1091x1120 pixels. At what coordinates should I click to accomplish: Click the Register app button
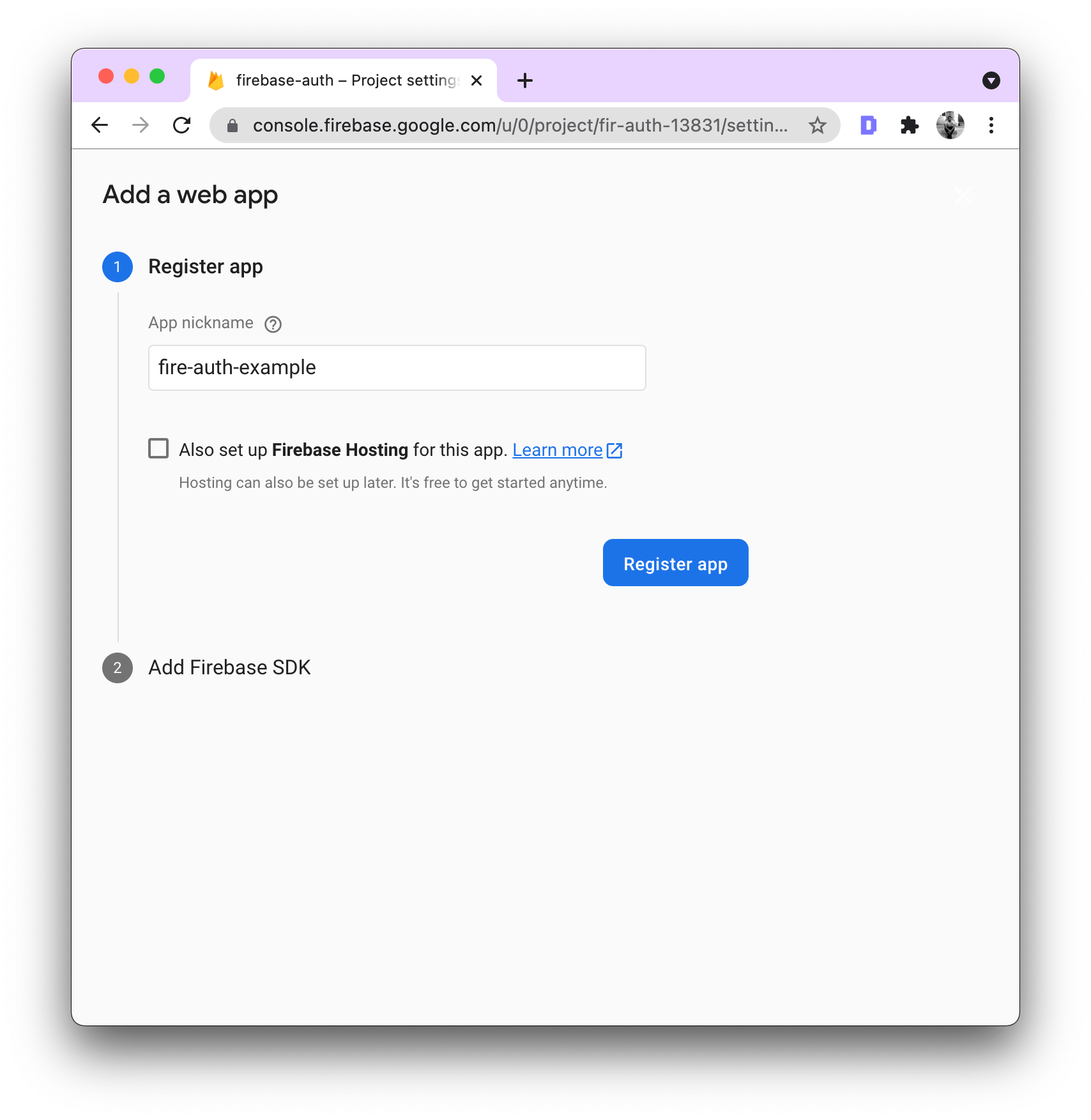coord(676,563)
